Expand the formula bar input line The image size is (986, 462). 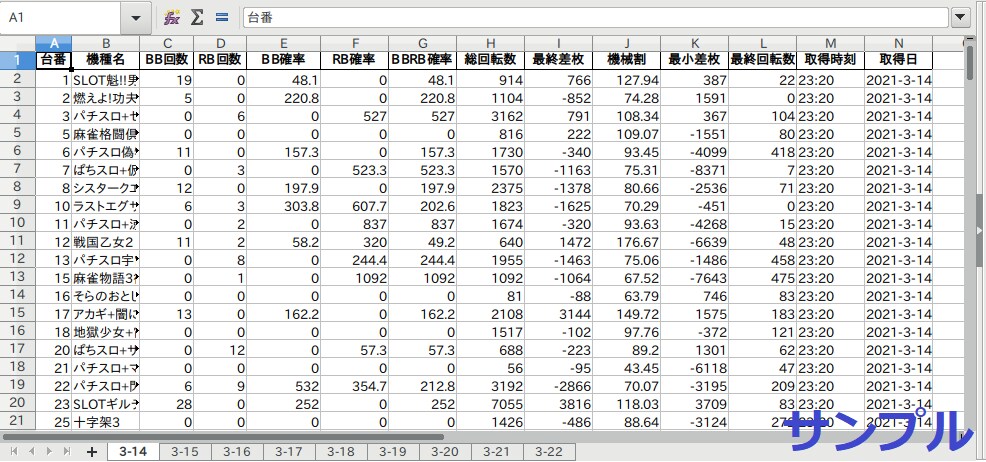960,18
